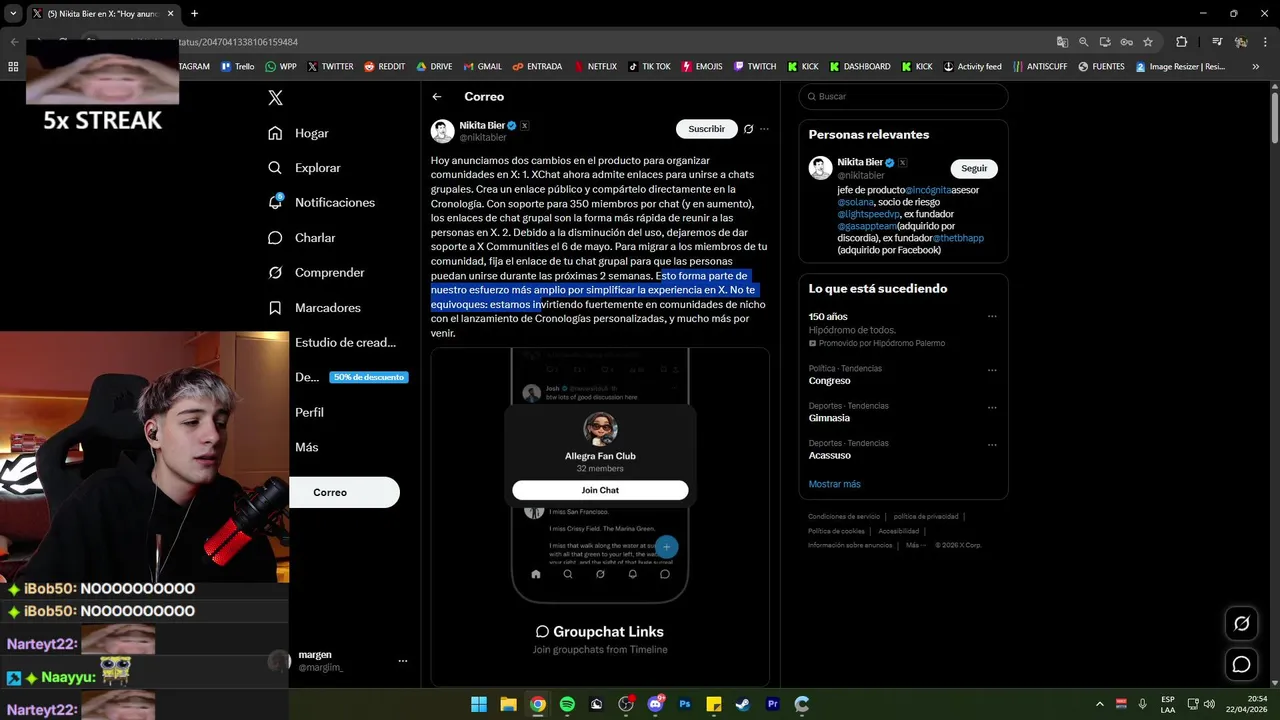Show more bookmarks with the chevron
The image size is (1280, 720).
1255,67
